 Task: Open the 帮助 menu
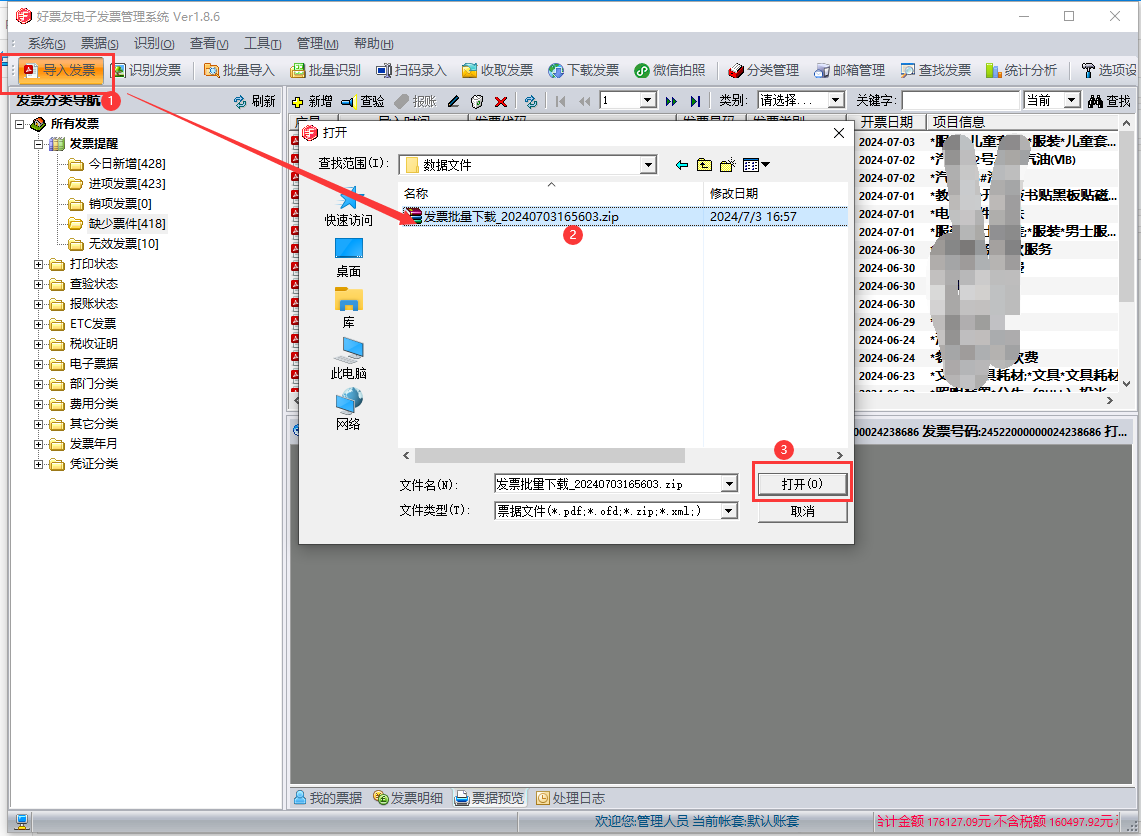click(373, 44)
